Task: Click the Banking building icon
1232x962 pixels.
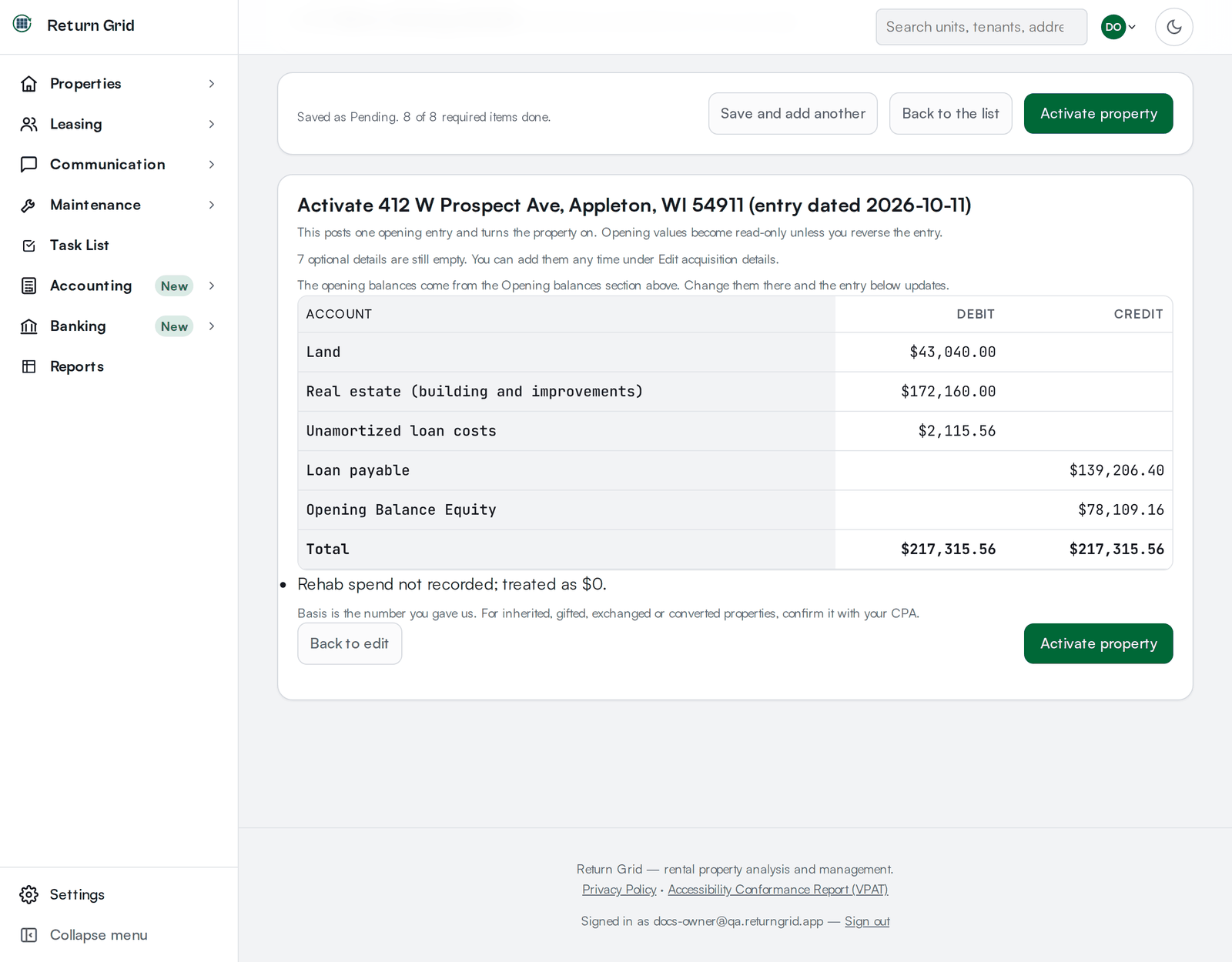Action: click(29, 326)
